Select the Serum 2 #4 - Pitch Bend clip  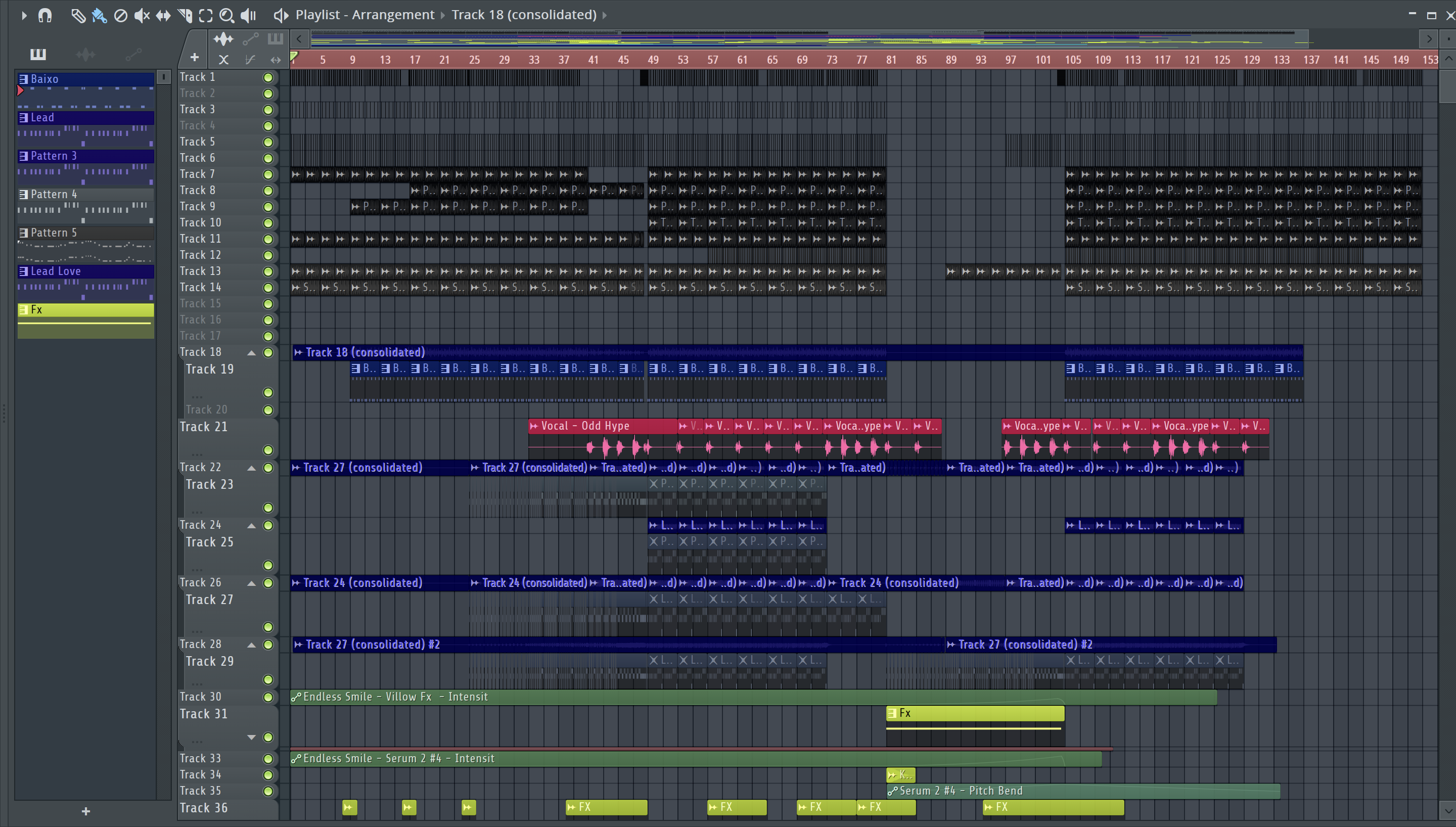[x=1083, y=791]
